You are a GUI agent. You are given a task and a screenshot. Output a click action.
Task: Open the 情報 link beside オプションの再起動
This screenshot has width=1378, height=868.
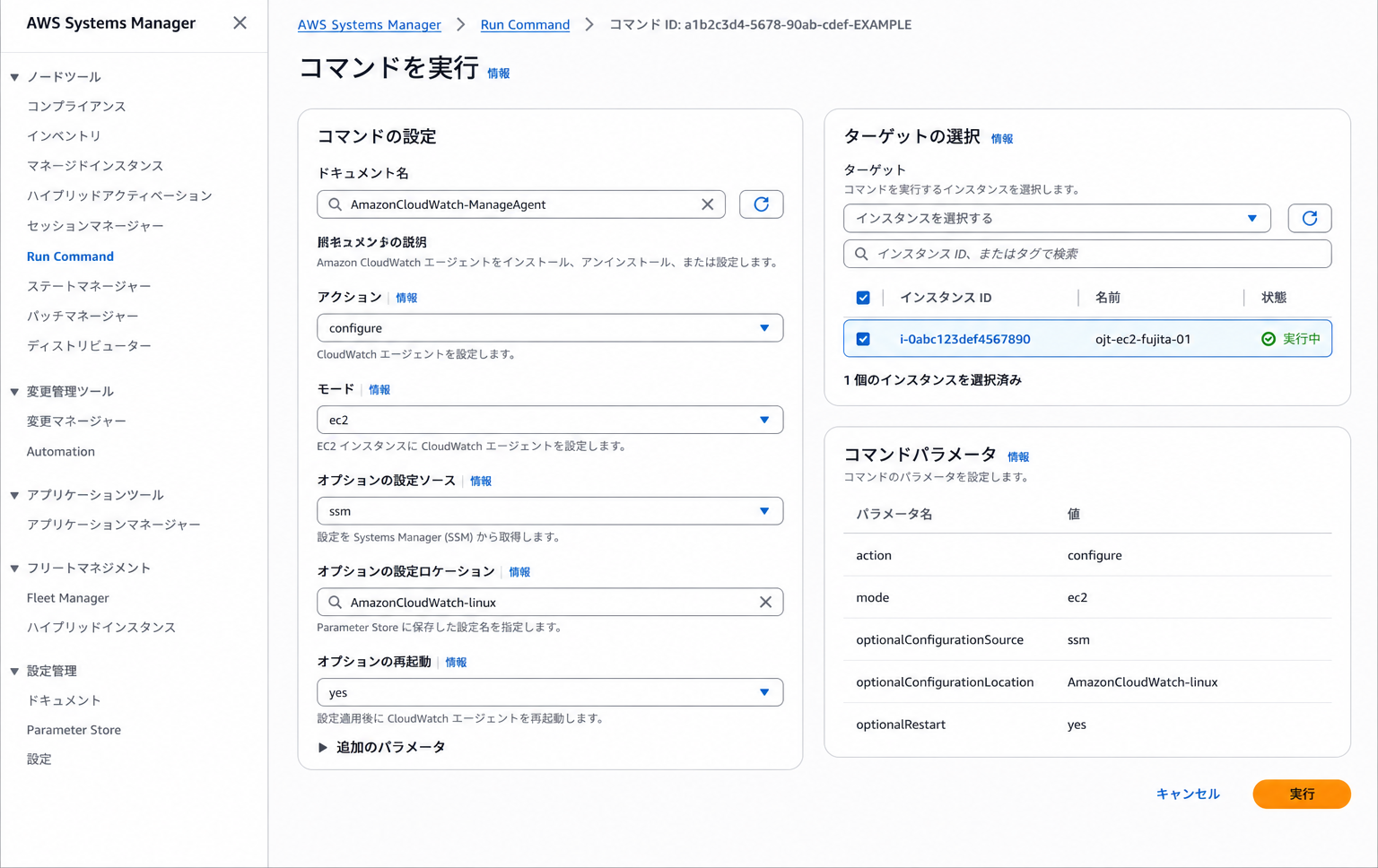click(456, 663)
